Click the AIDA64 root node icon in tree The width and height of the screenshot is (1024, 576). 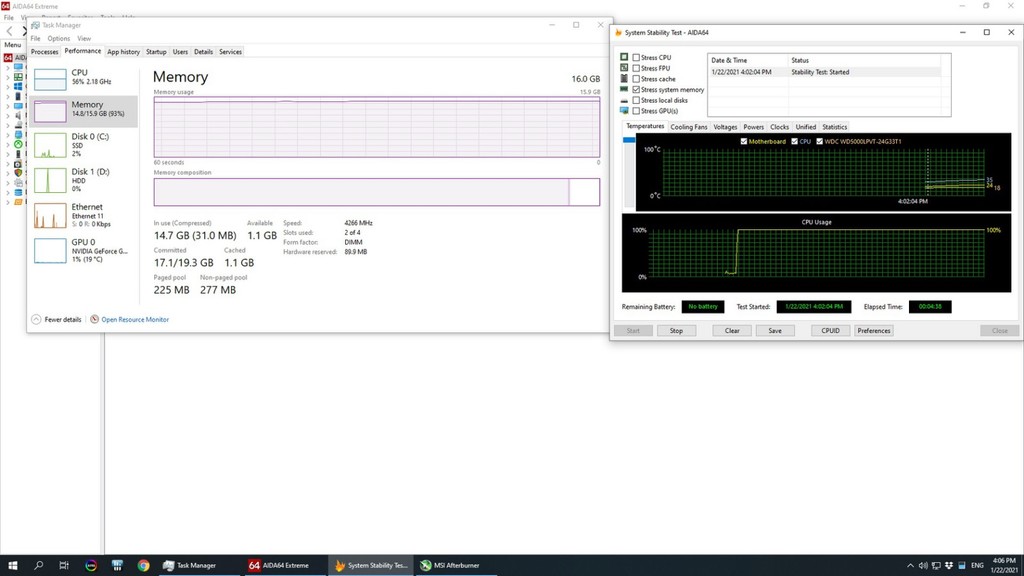[8, 57]
